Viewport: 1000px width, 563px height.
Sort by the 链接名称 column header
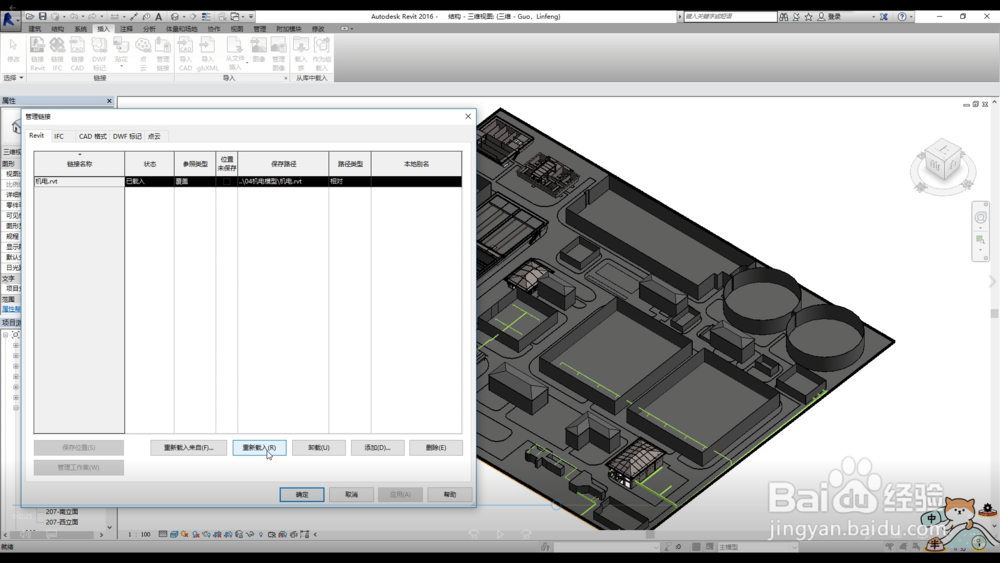(x=79, y=164)
